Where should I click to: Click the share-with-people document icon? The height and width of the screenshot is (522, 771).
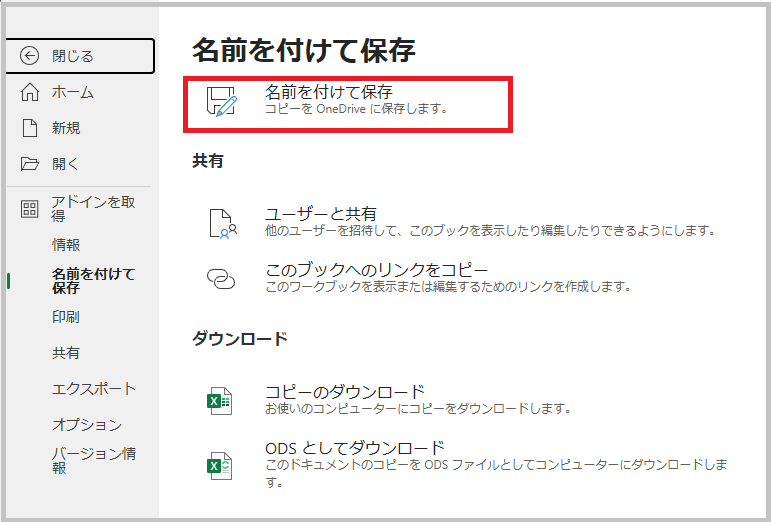click(x=223, y=224)
